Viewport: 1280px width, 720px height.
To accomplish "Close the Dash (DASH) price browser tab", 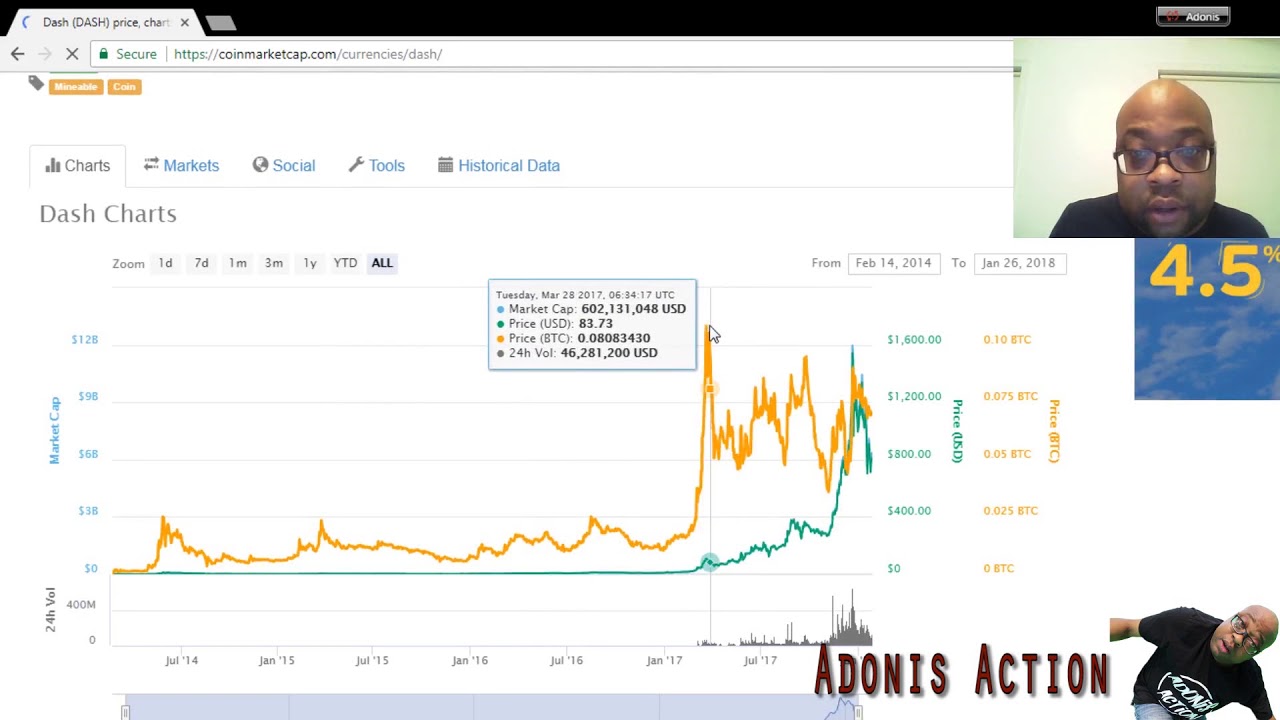I will tap(184, 22).
